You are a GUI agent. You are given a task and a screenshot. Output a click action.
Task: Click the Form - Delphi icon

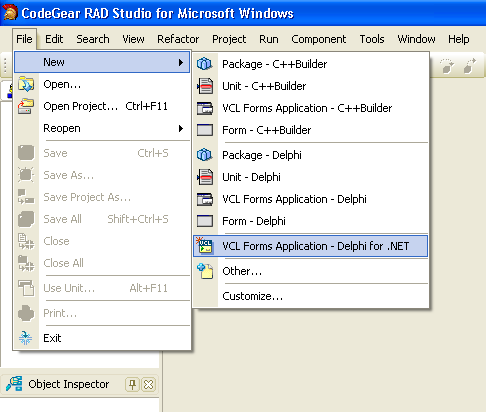point(205,221)
